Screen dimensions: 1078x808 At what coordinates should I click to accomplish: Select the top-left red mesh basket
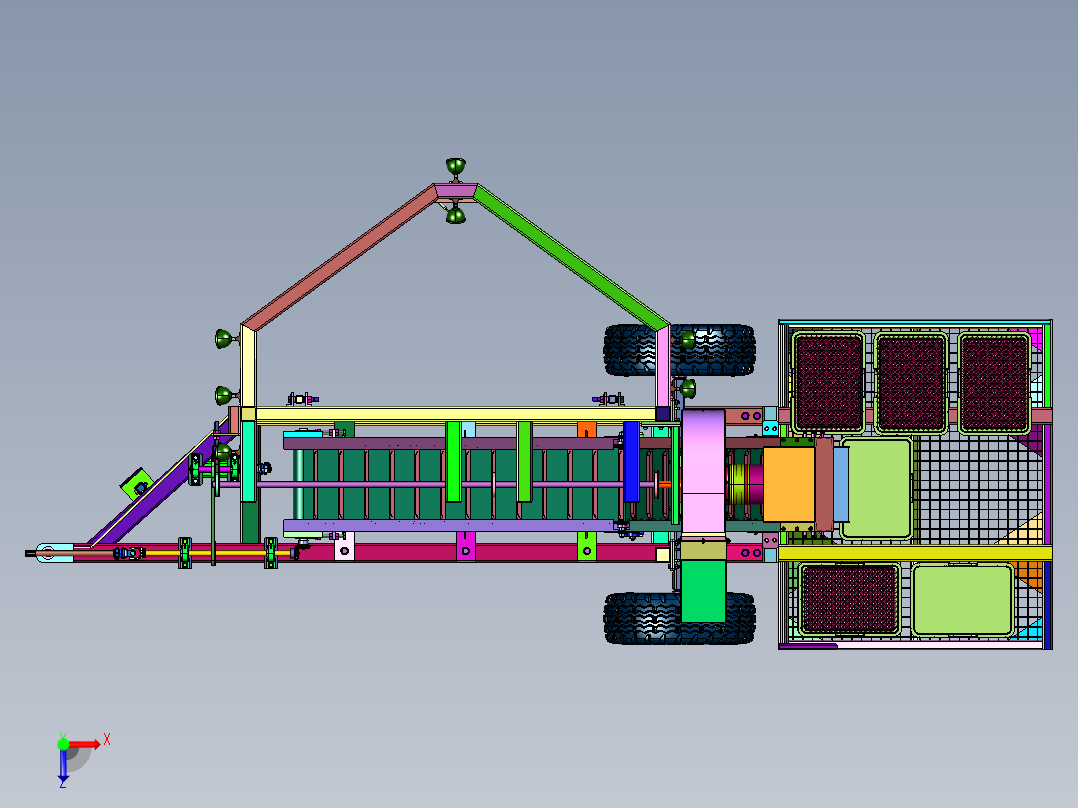click(x=828, y=382)
